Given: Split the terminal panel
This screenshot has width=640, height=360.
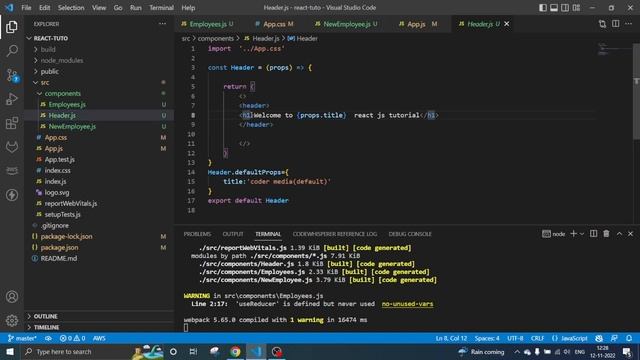Looking at the screenshot, I should [x=593, y=233].
